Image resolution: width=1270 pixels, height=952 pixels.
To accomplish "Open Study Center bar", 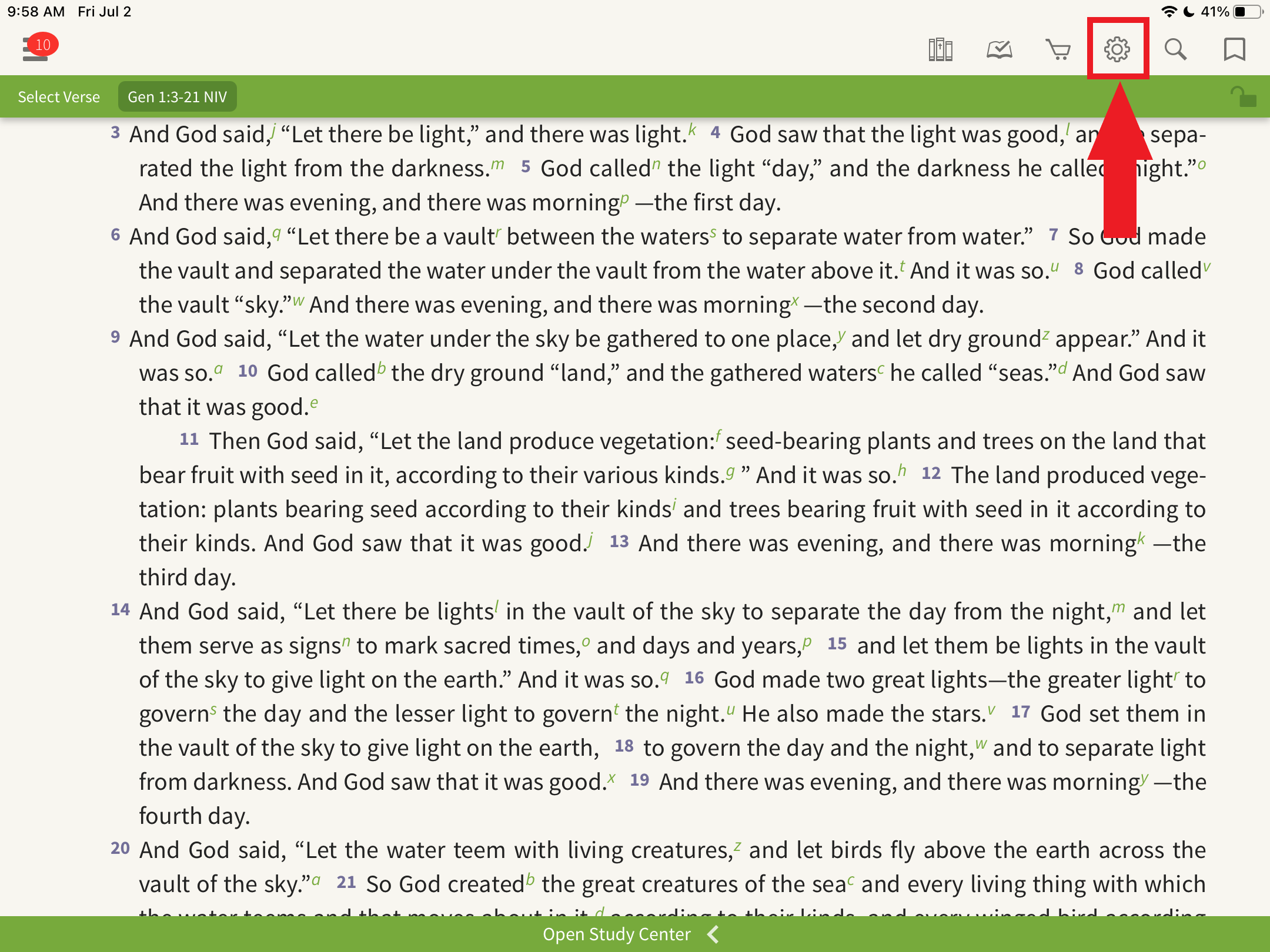I will pyautogui.click(x=635, y=934).
